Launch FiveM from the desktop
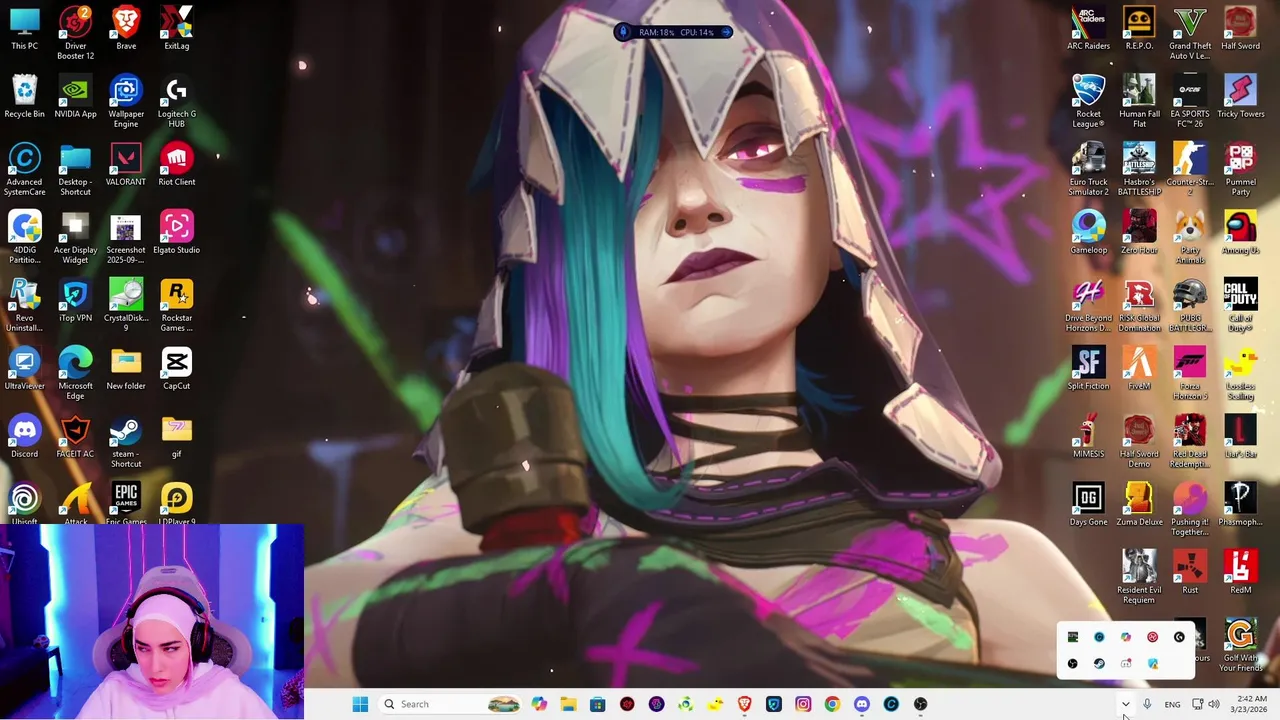The image size is (1280, 720). pos(1139,369)
